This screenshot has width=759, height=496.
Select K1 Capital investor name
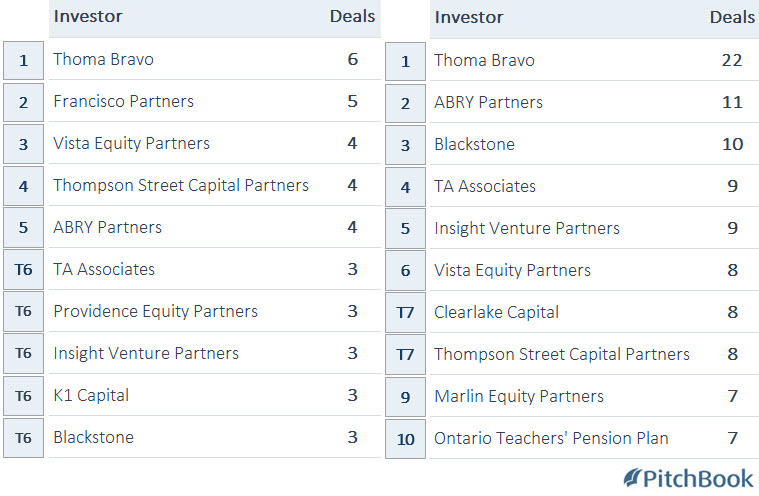click(91, 395)
